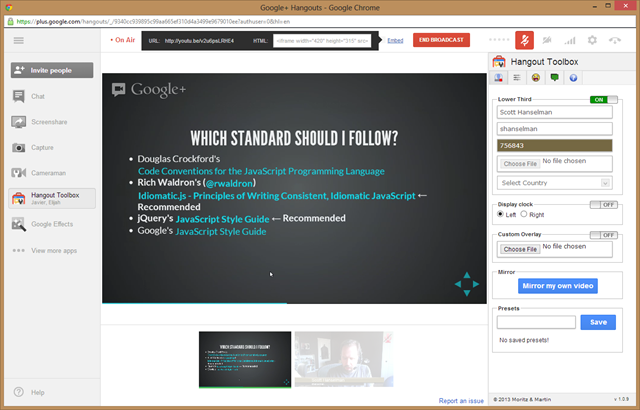Click the END BROADCAST button
This screenshot has height=410, width=640.
[441, 40]
